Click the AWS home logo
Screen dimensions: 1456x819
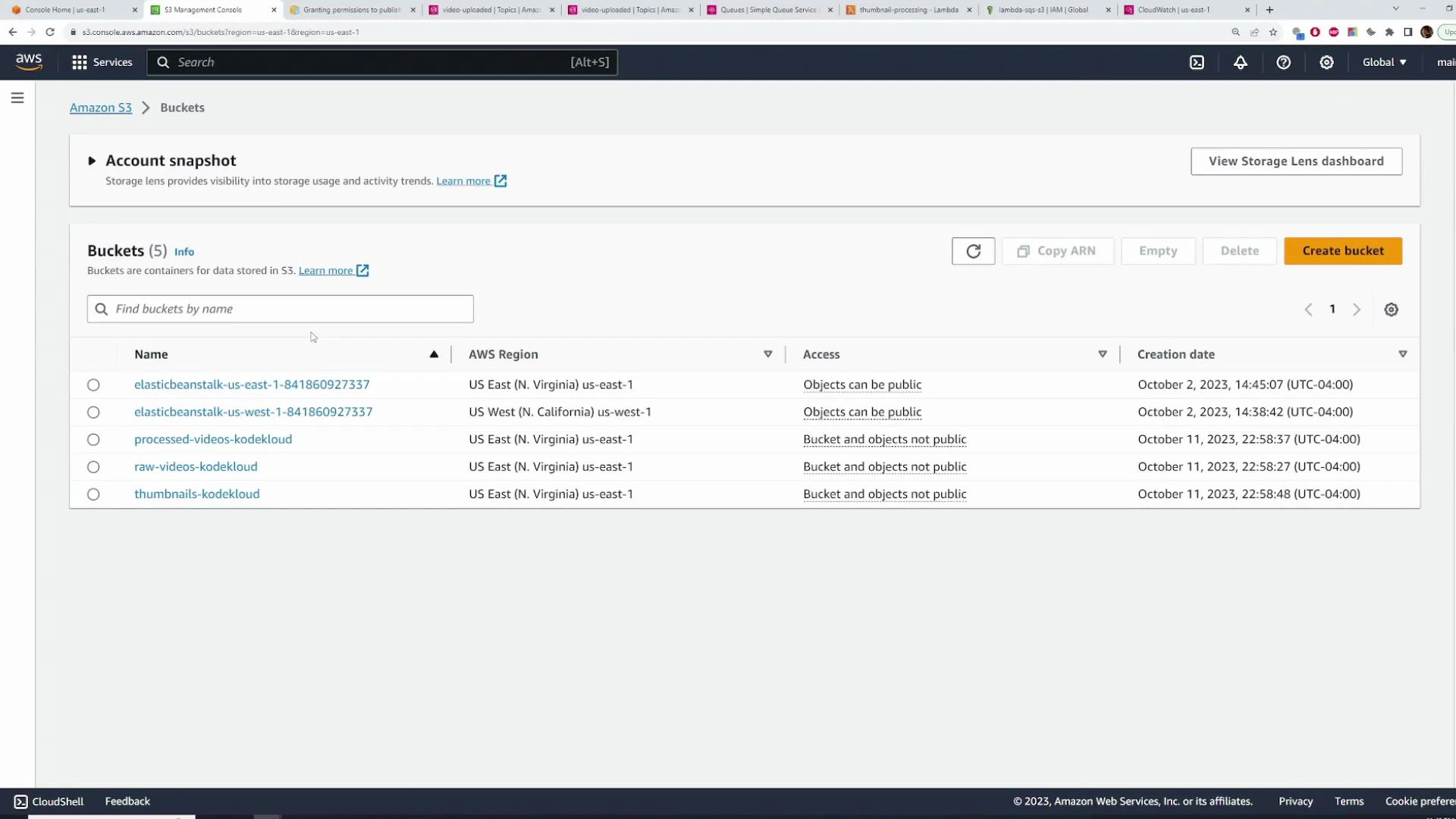point(28,61)
